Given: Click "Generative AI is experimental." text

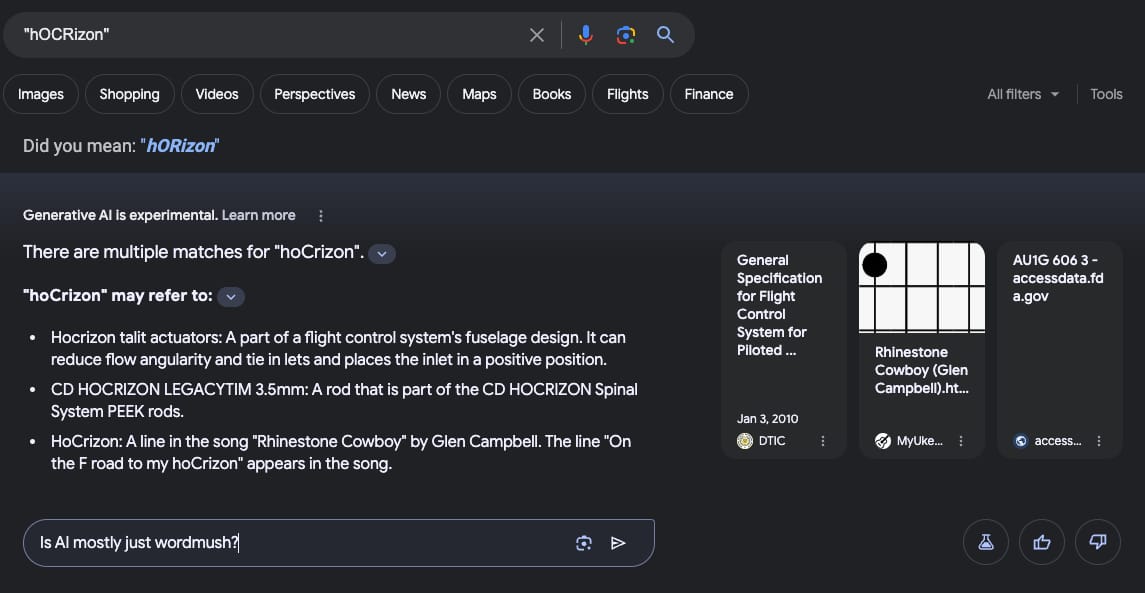Looking at the screenshot, I should click(x=120, y=215).
